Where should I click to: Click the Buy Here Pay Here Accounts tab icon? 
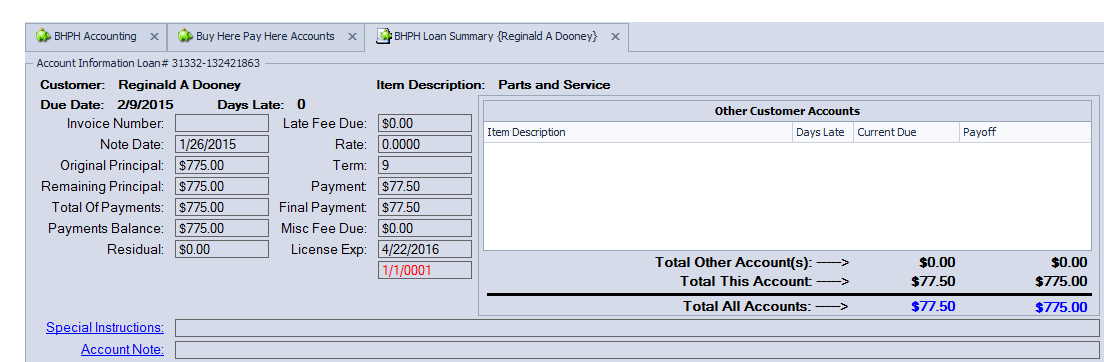[x=185, y=36]
